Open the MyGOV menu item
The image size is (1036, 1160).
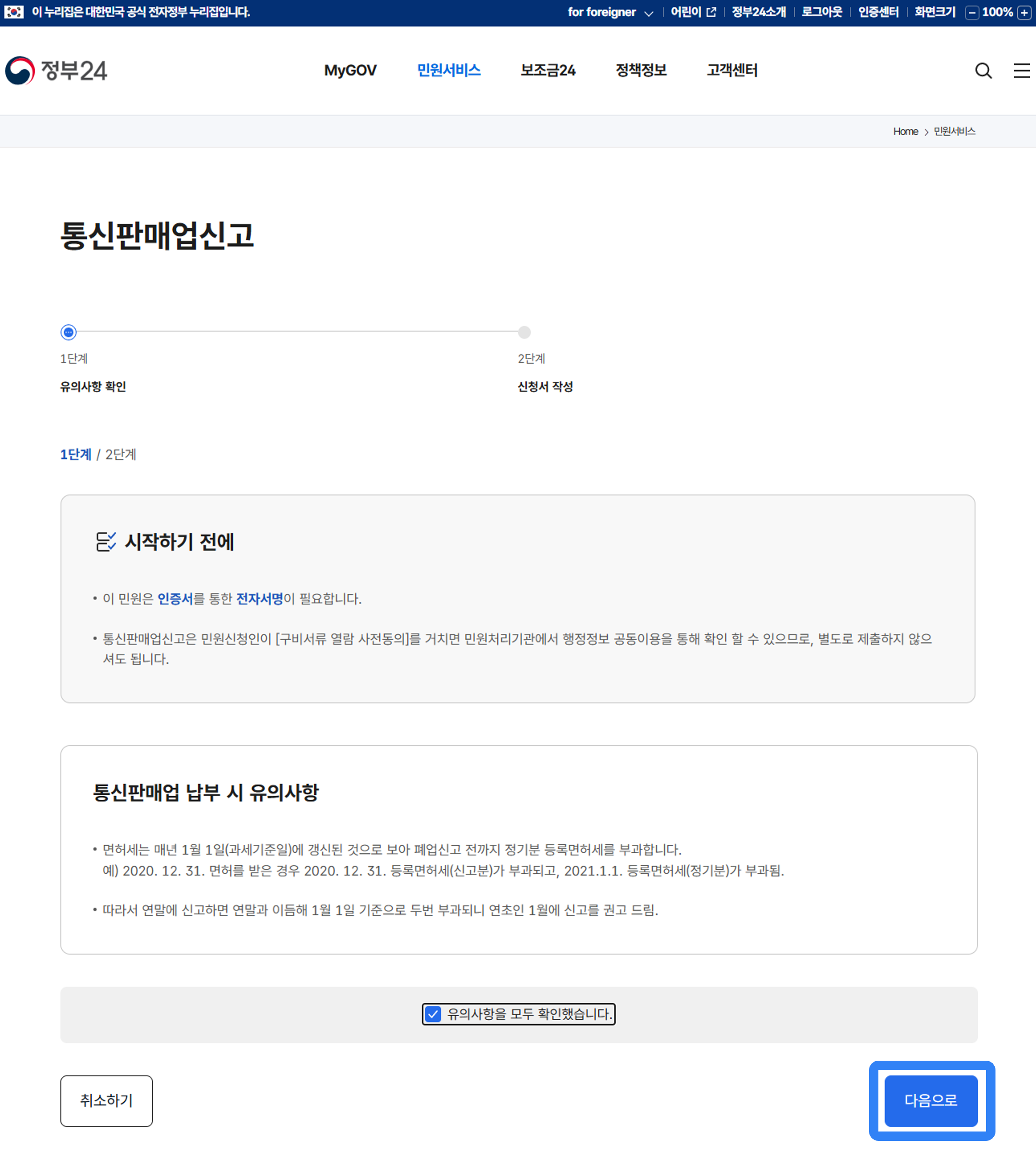[350, 71]
